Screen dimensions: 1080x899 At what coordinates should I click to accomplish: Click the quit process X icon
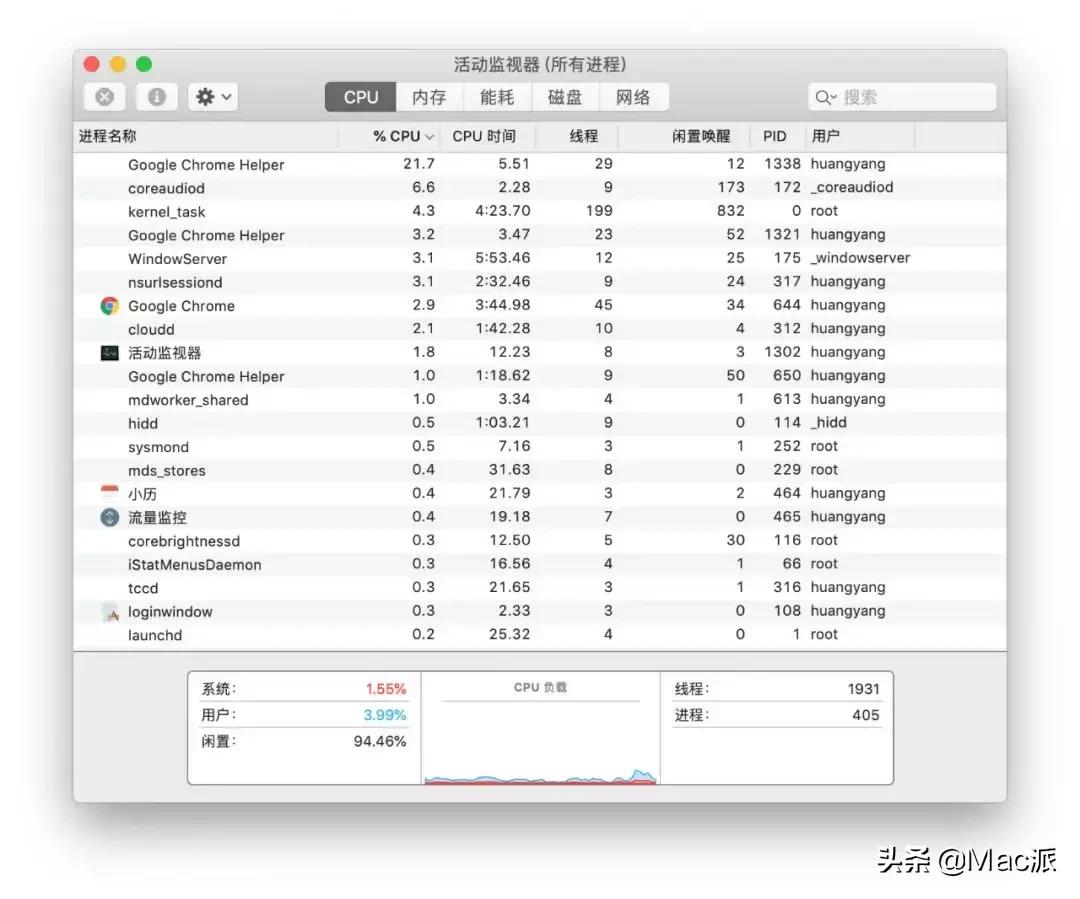(x=104, y=96)
